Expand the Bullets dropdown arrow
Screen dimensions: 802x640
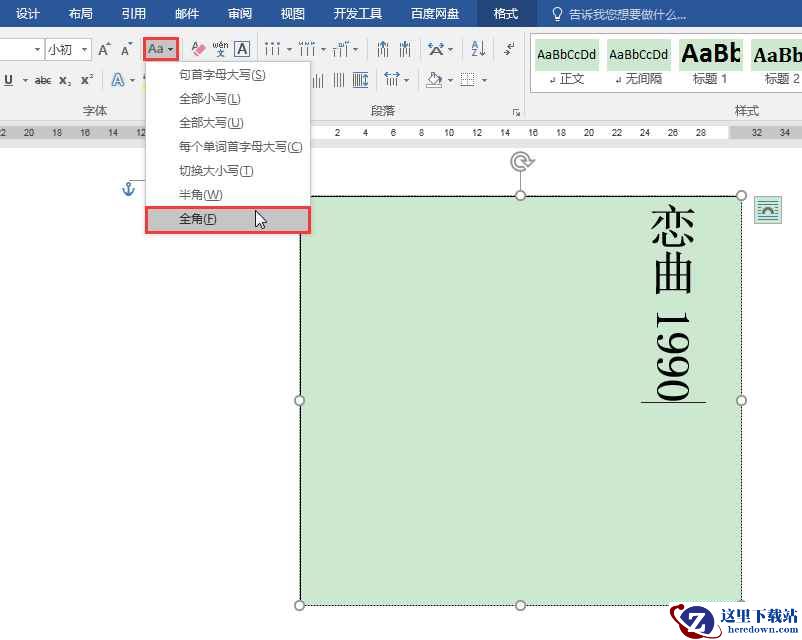pos(289,50)
